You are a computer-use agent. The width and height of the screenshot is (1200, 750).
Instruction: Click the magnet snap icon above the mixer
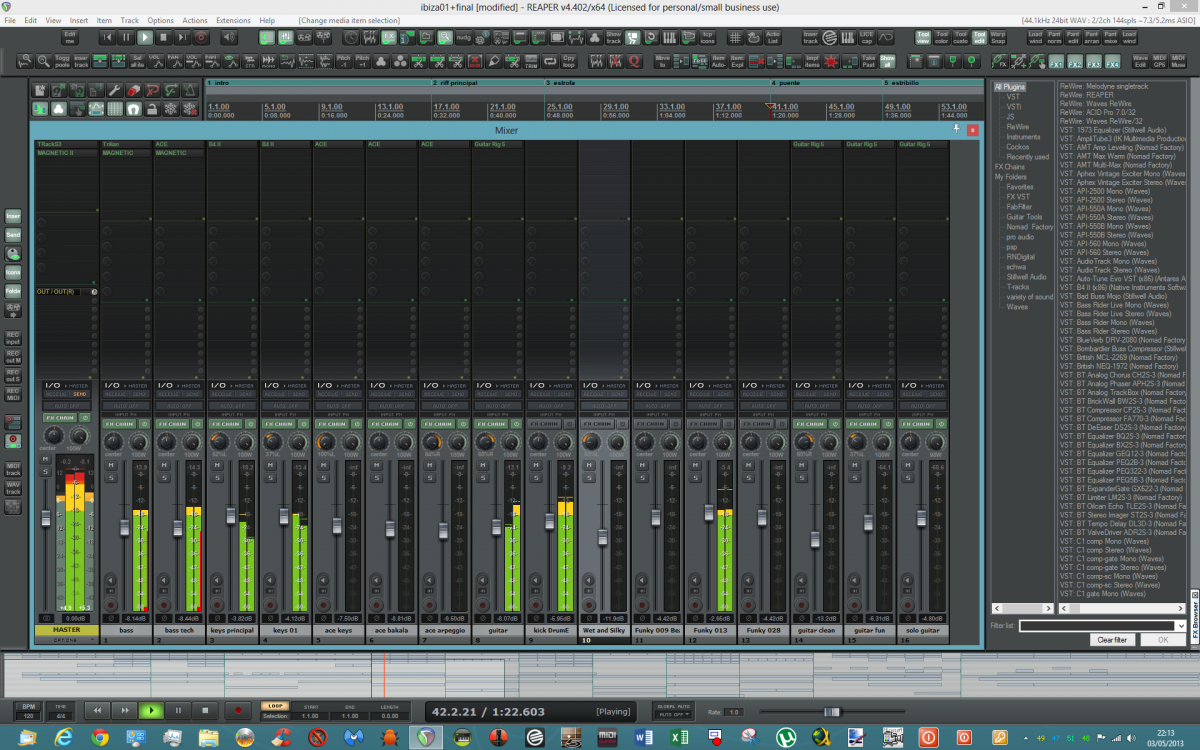(x=133, y=108)
